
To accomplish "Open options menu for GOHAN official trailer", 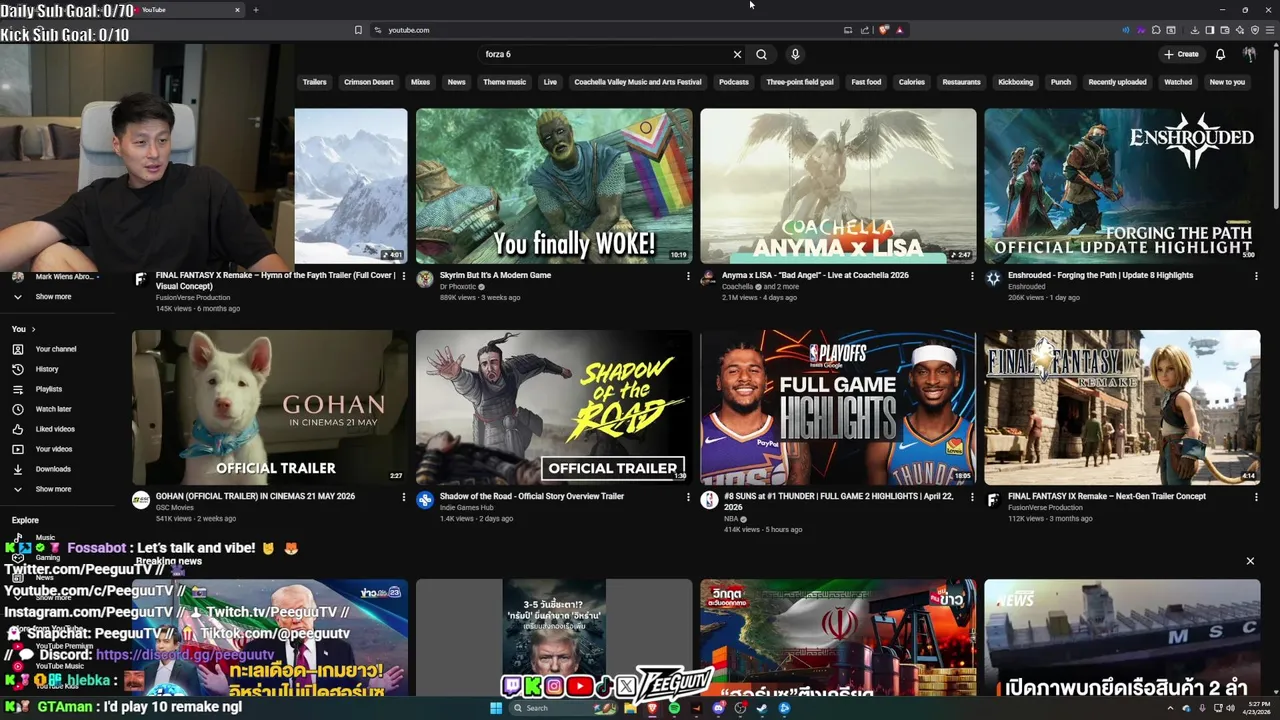I will [404, 497].
